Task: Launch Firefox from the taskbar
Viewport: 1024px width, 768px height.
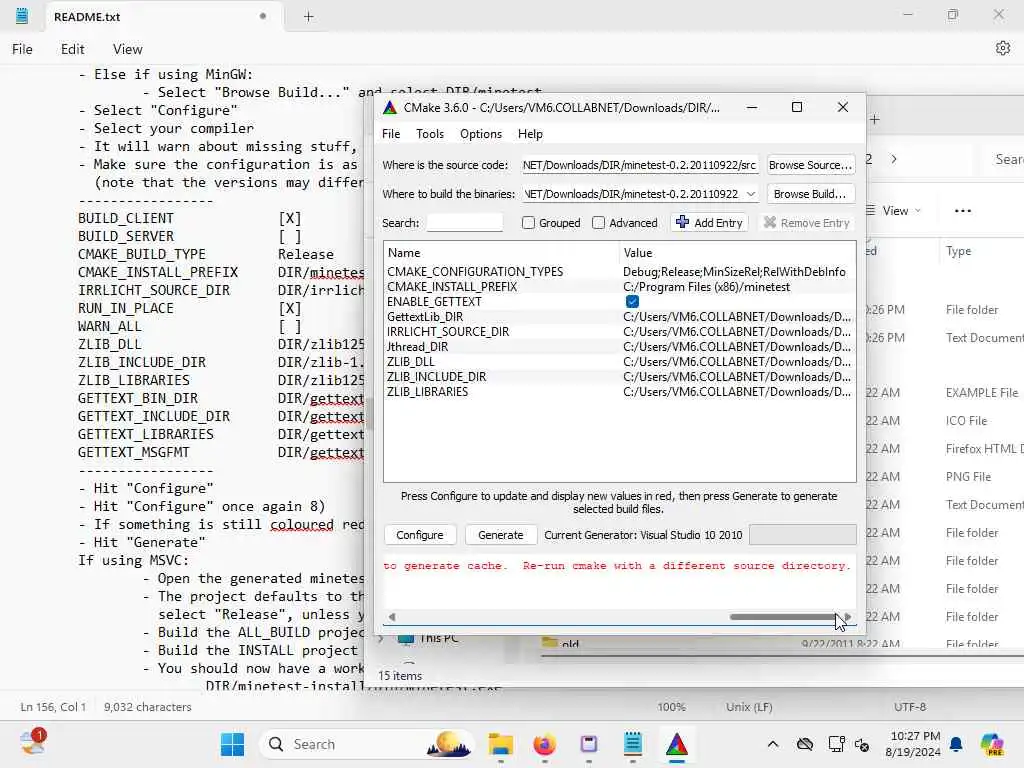Action: coord(545,744)
